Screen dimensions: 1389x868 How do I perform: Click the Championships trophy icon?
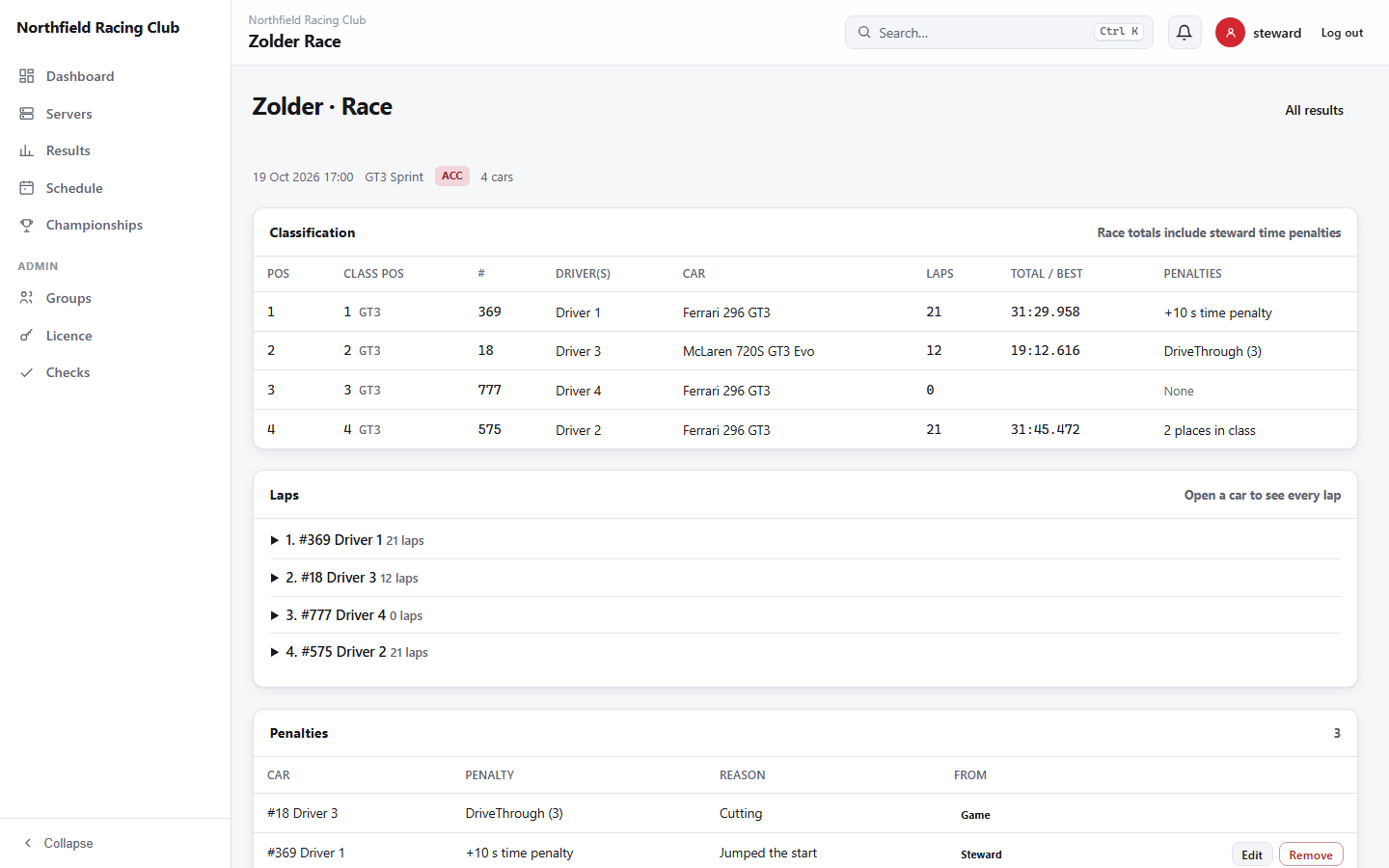click(27, 225)
